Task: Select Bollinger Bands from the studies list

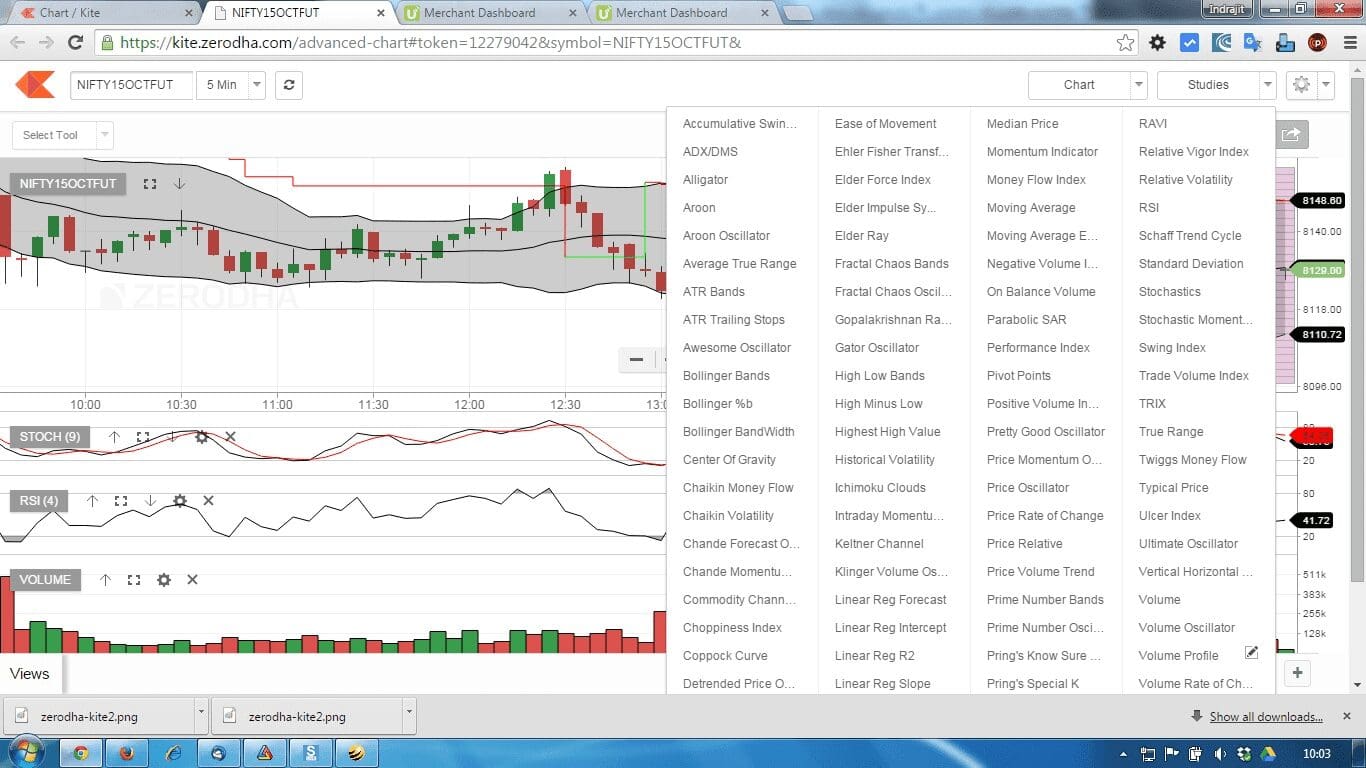Action: tap(726, 376)
